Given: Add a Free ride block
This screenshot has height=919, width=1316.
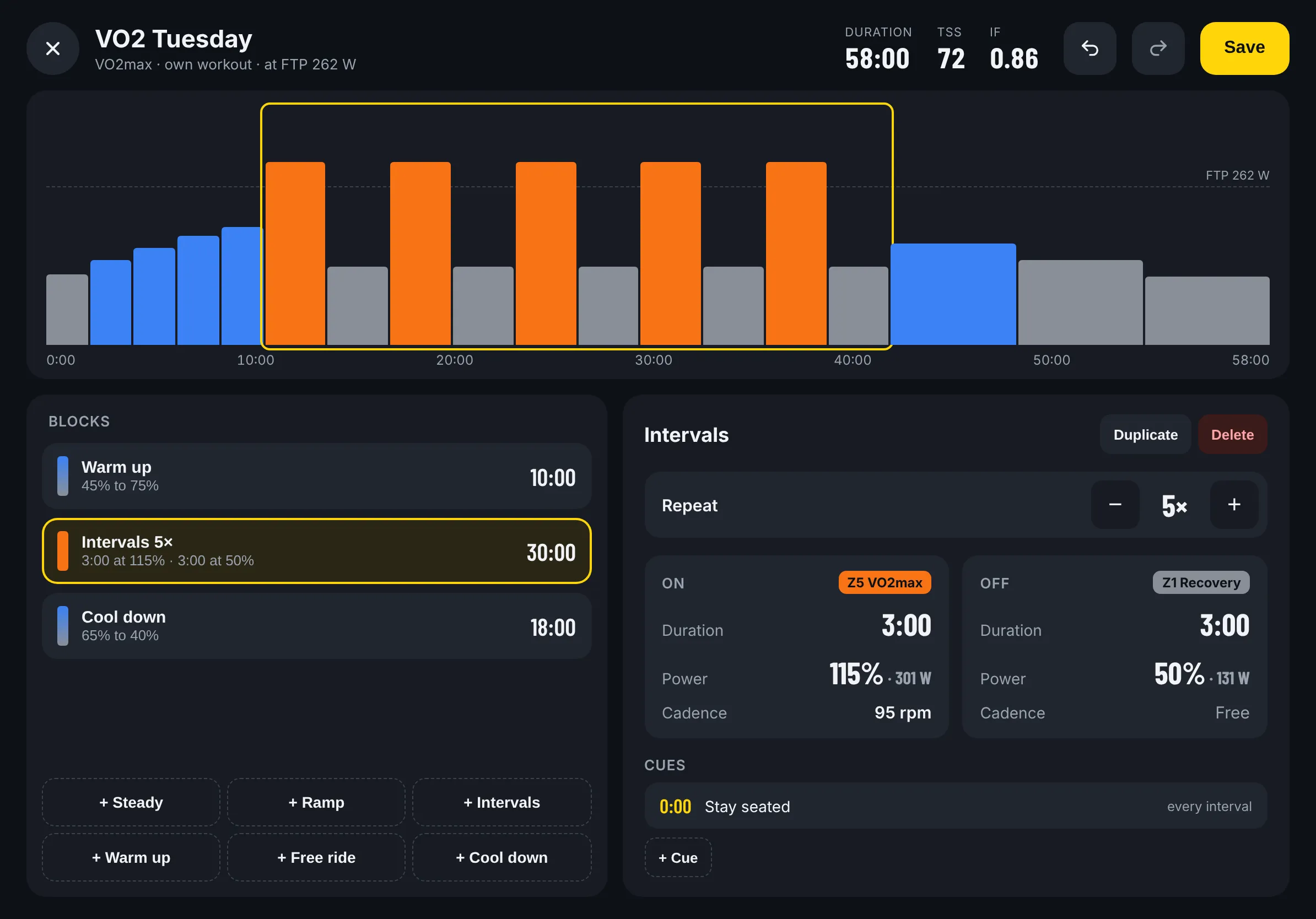Looking at the screenshot, I should [x=316, y=857].
